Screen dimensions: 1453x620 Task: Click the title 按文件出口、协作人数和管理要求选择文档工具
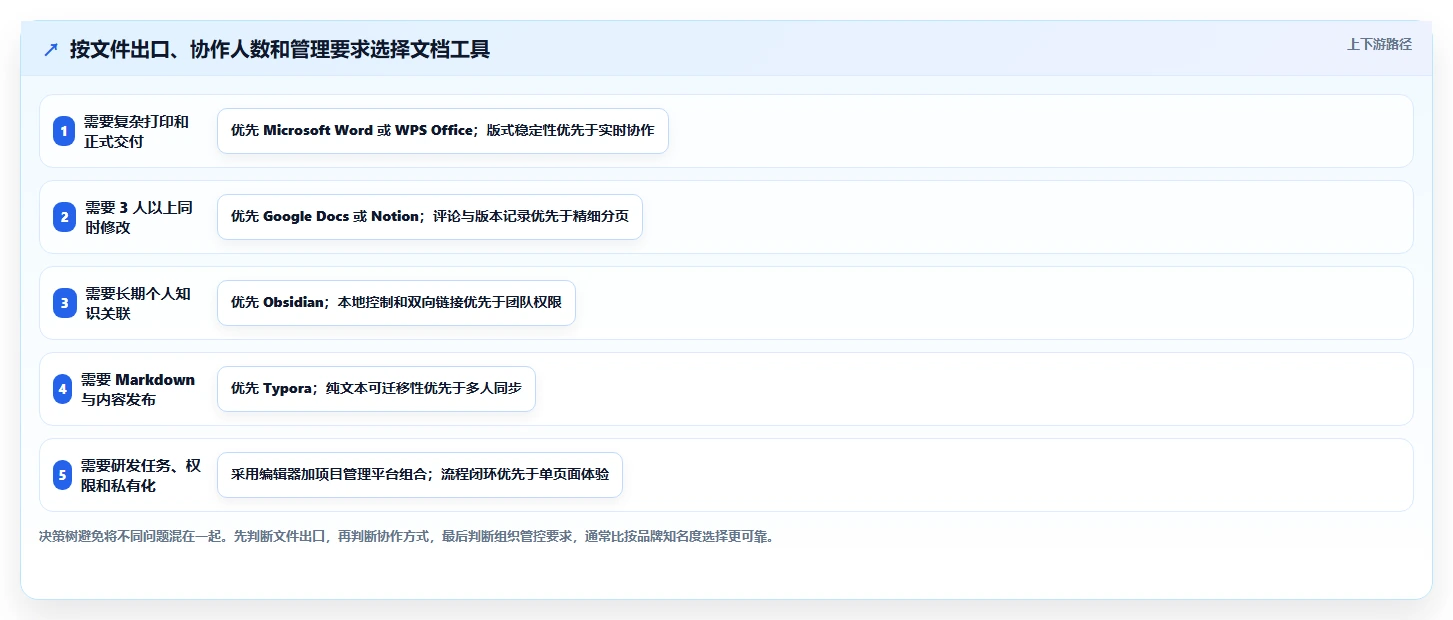click(280, 49)
